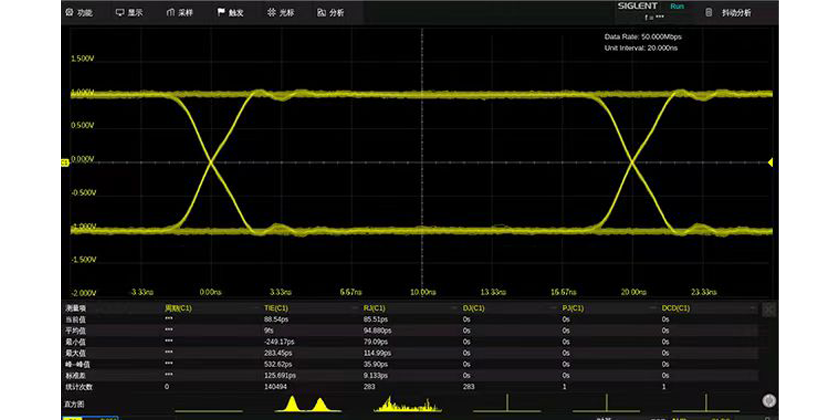Image resolution: width=840 pixels, height=420 pixels.
Task: Select the RJ(C1) measurement column header
Action: [x=375, y=308]
